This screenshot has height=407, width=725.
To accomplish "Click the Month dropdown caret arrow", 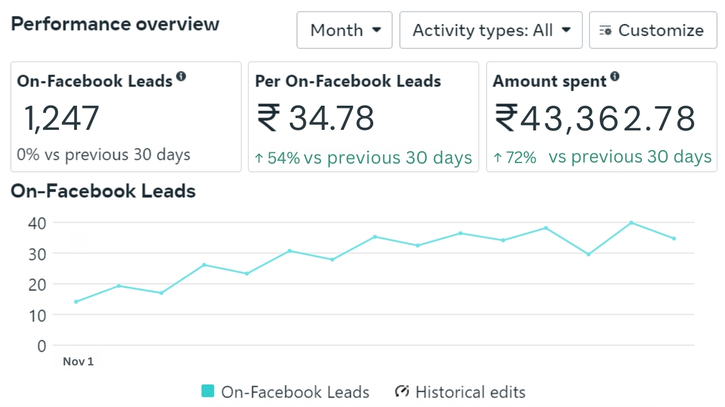I will (x=376, y=31).
